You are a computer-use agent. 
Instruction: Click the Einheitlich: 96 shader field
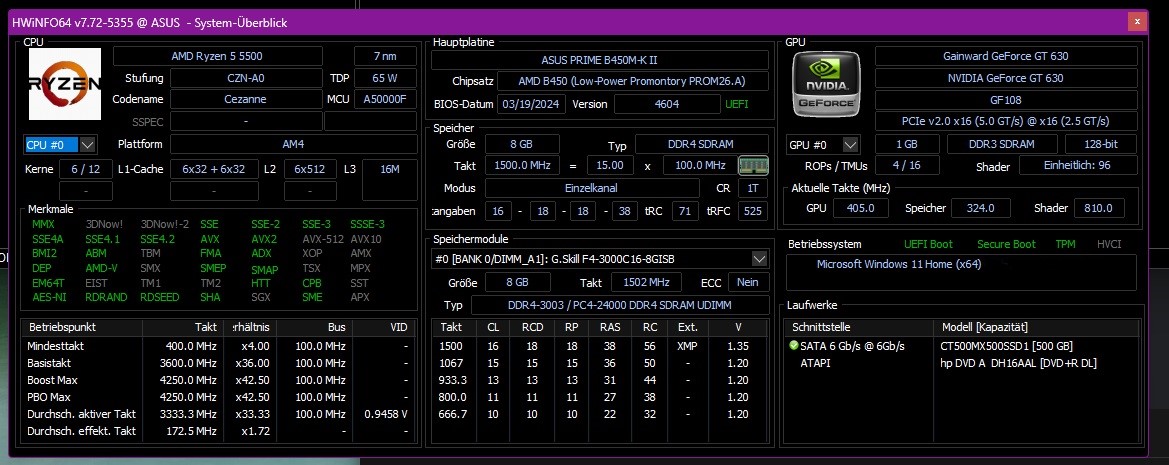[x=1078, y=165]
